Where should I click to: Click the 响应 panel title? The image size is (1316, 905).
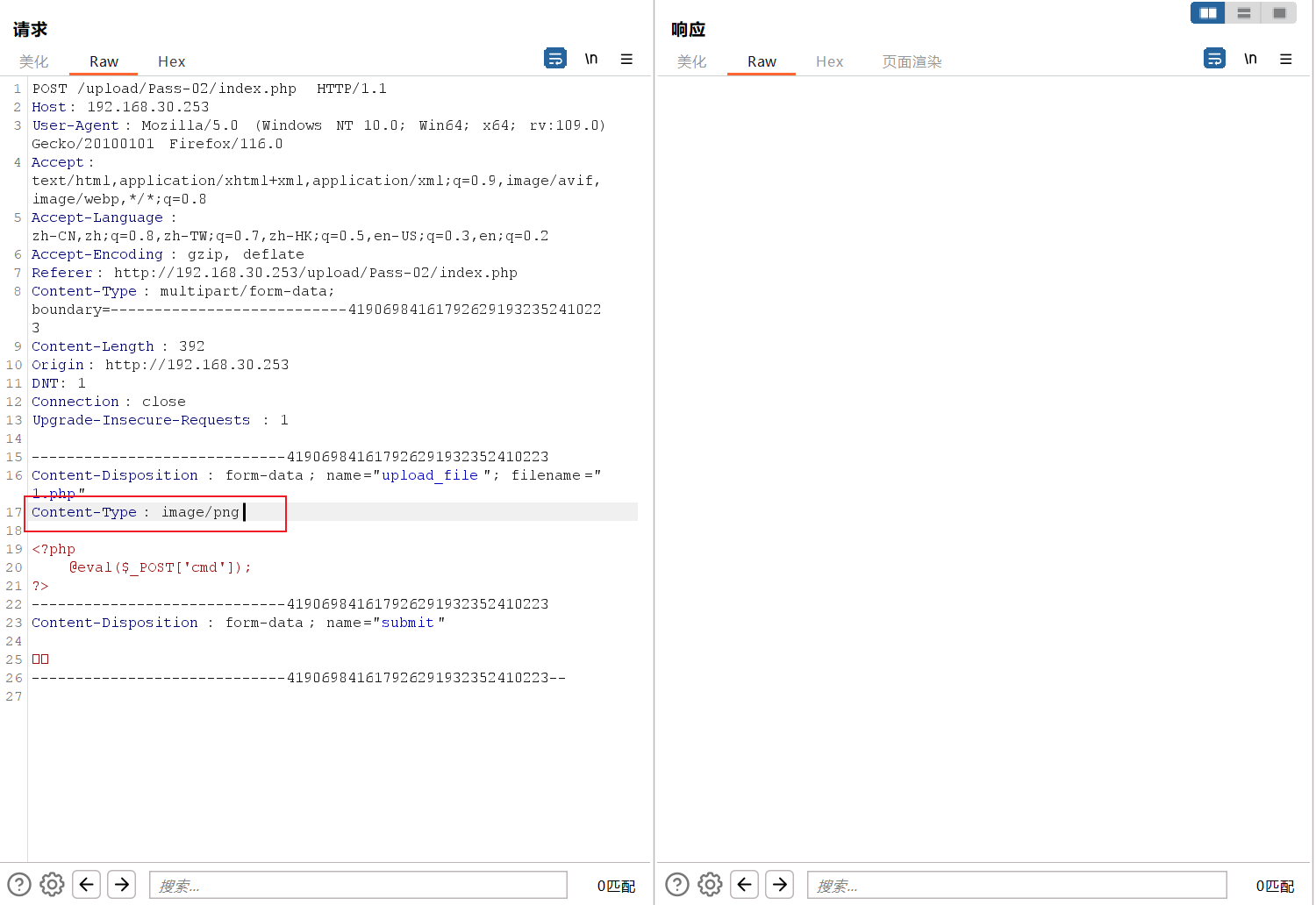click(x=689, y=29)
